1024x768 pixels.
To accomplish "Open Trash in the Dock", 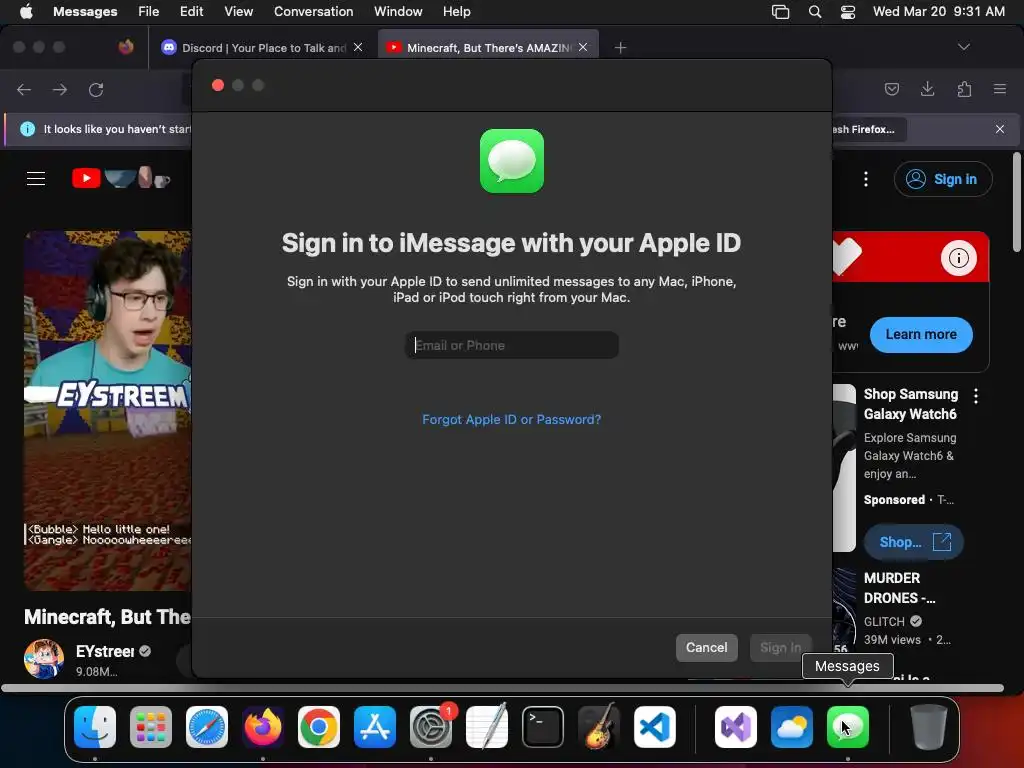I will 929,727.
